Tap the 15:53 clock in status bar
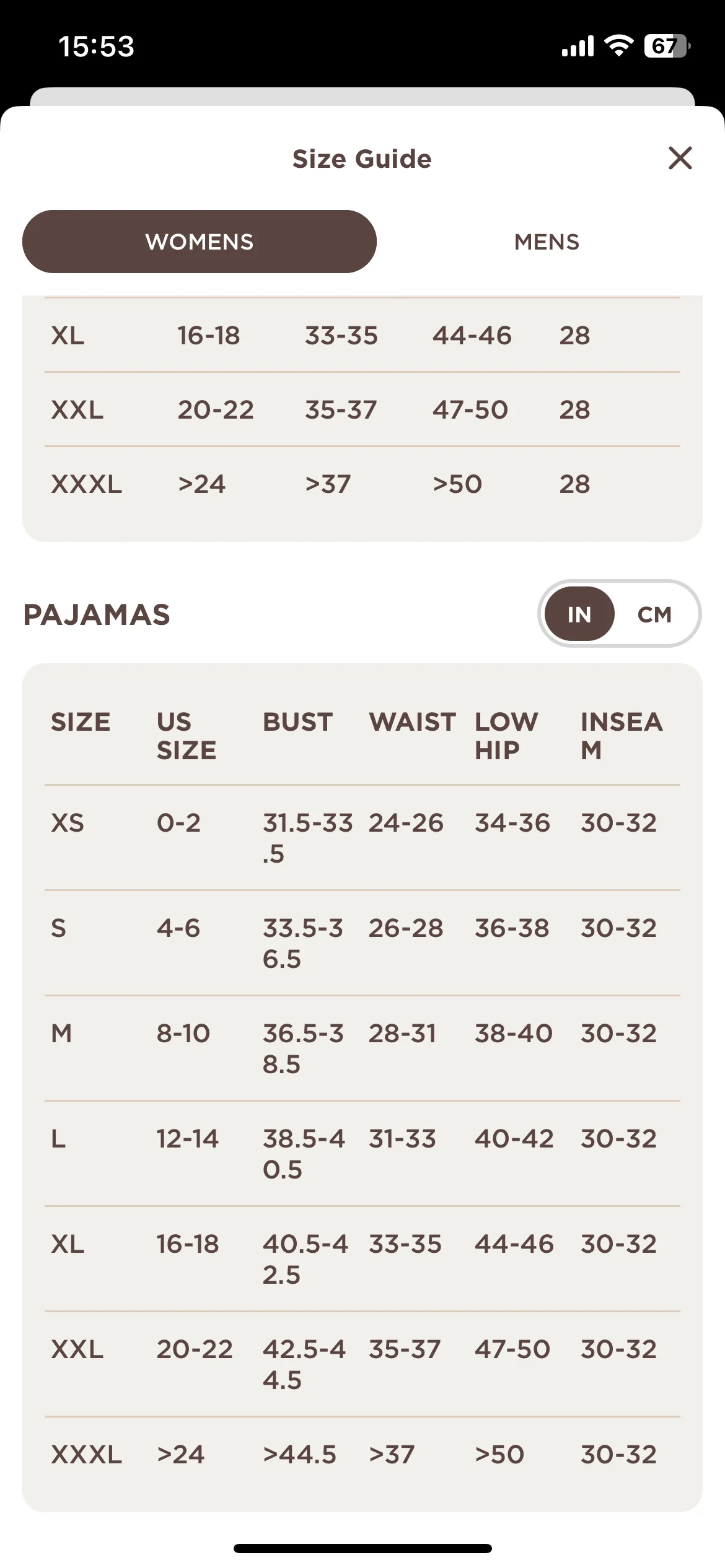This screenshot has height=1568, width=725. 96,46
